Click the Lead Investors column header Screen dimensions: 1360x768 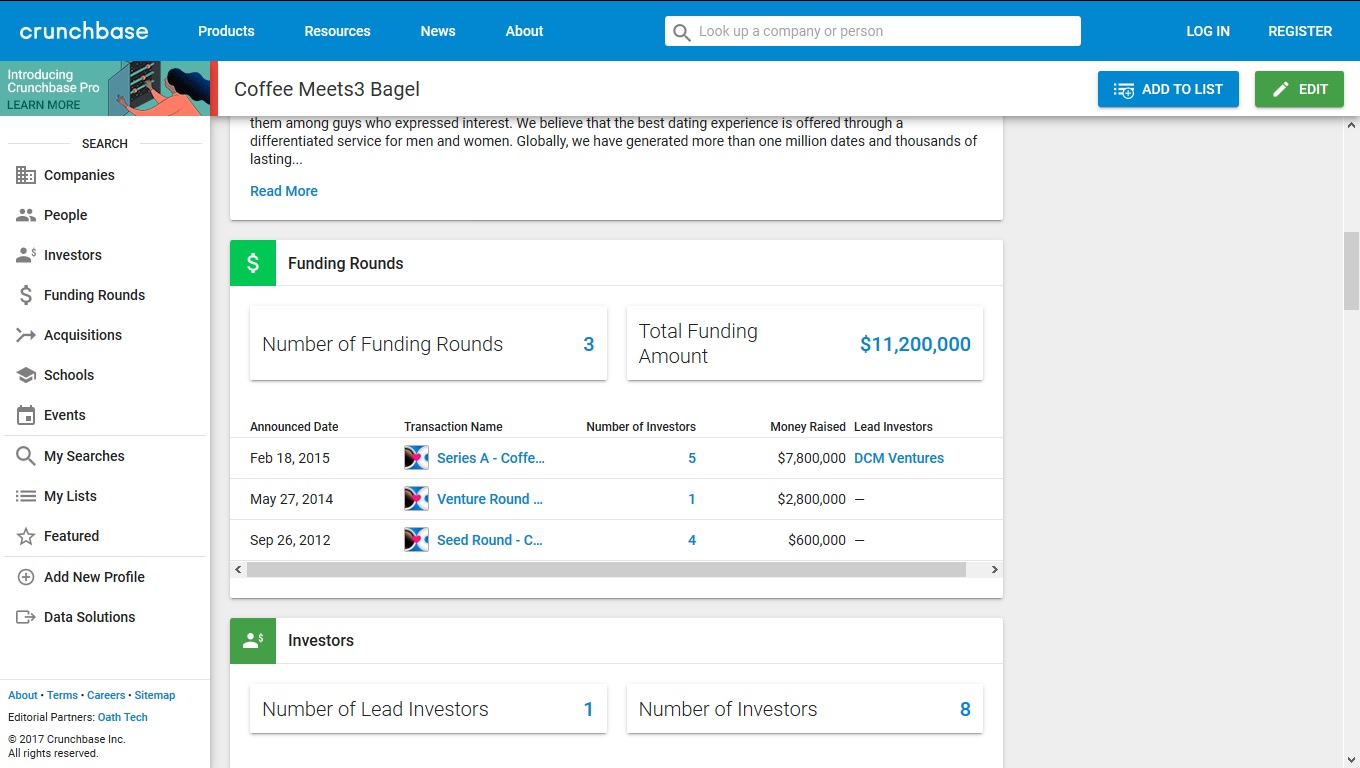[893, 427]
